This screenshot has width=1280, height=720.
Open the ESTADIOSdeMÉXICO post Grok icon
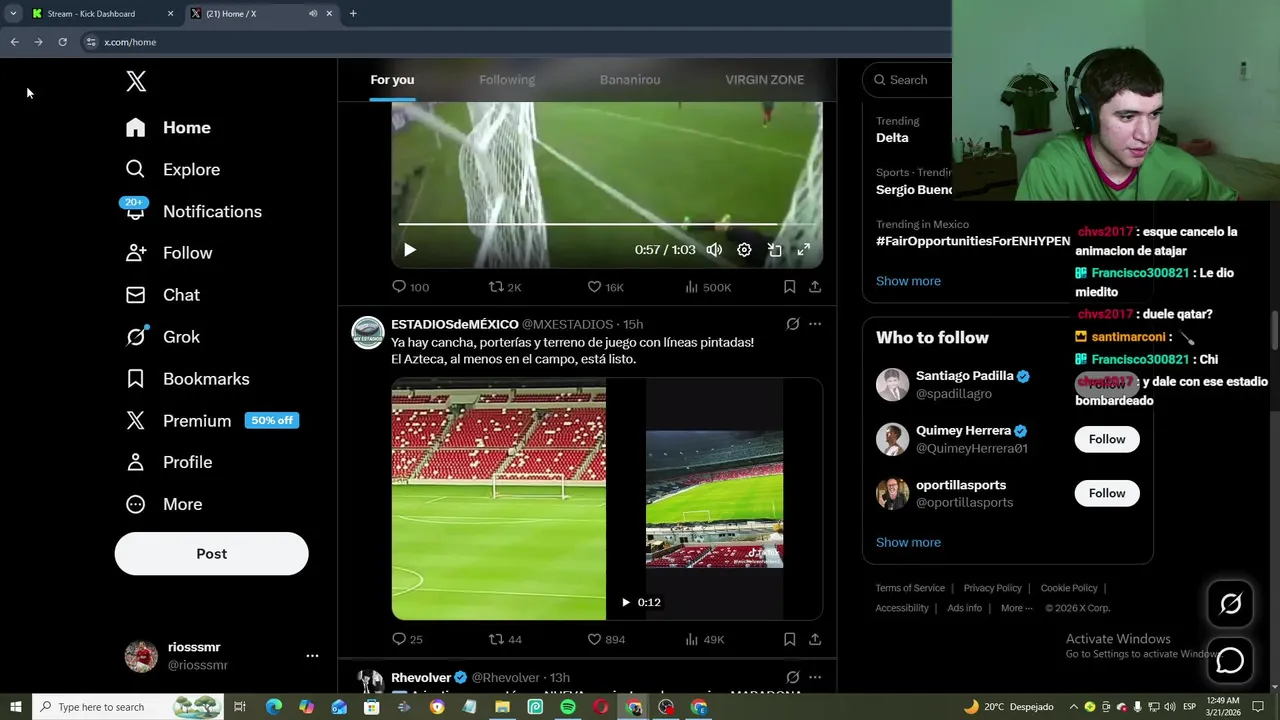792,324
